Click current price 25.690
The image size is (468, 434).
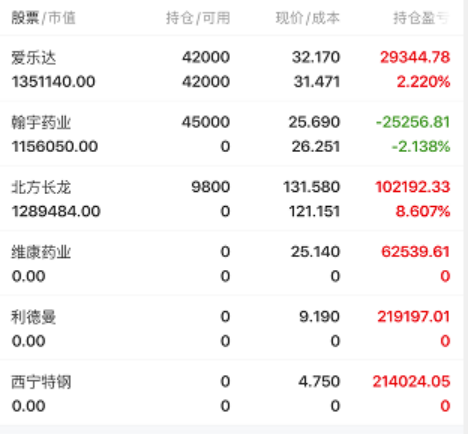pos(314,122)
